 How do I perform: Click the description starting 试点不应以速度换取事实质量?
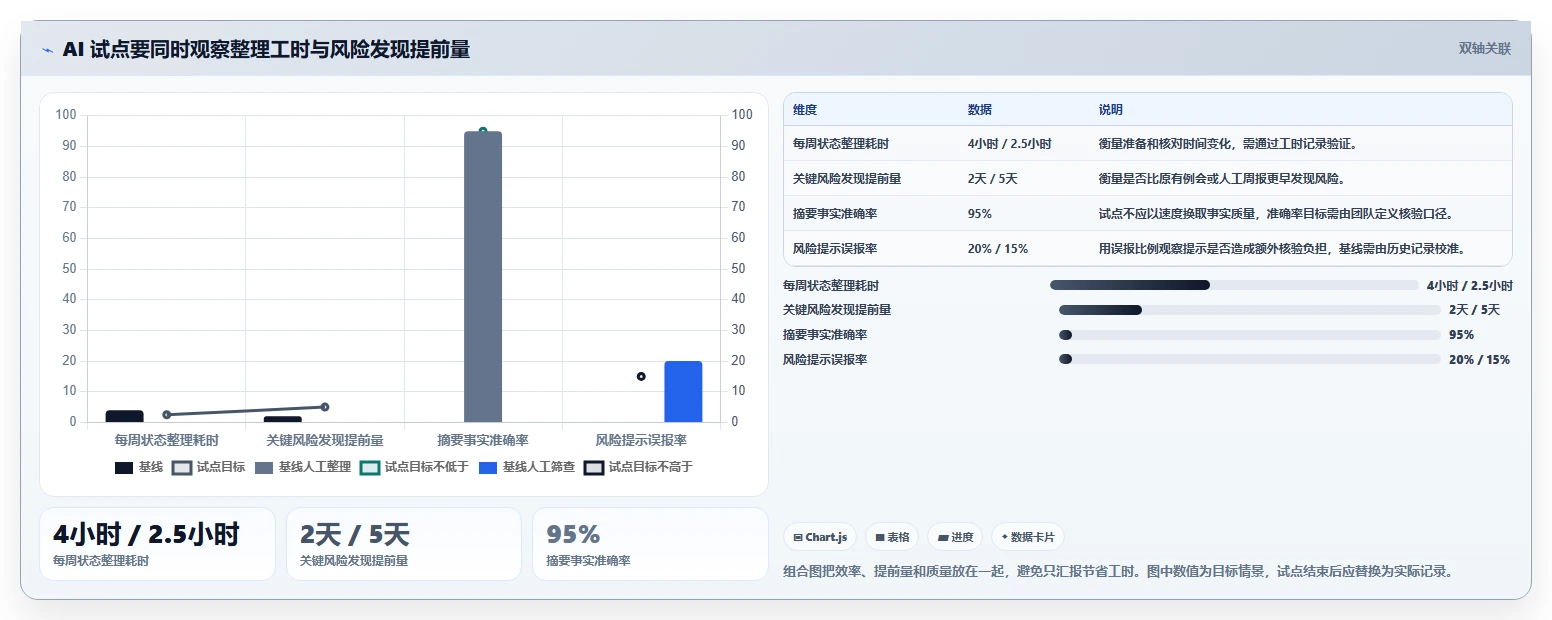pyautogui.click(x=1276, y=214)
